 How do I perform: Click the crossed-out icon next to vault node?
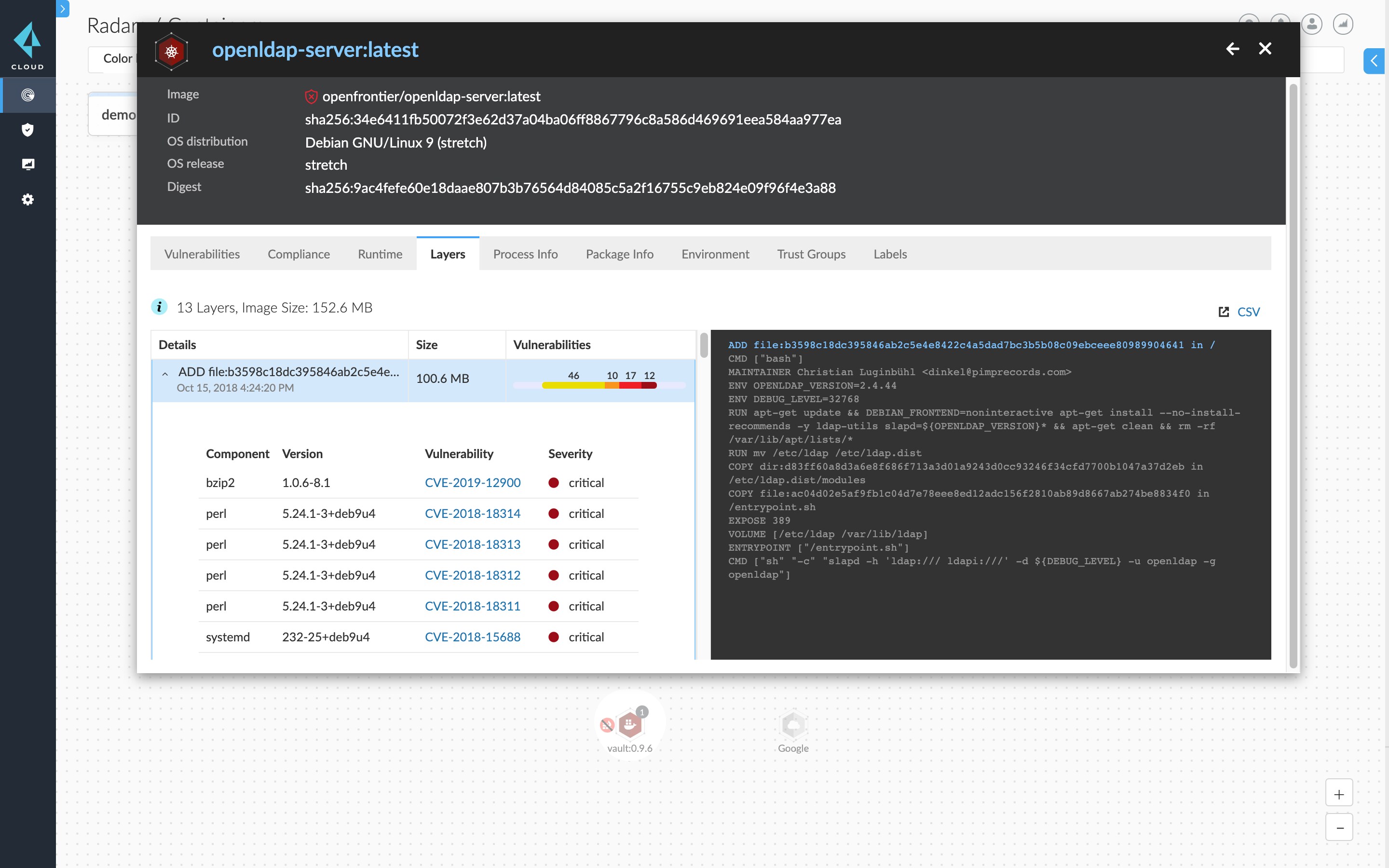(607, 725)
